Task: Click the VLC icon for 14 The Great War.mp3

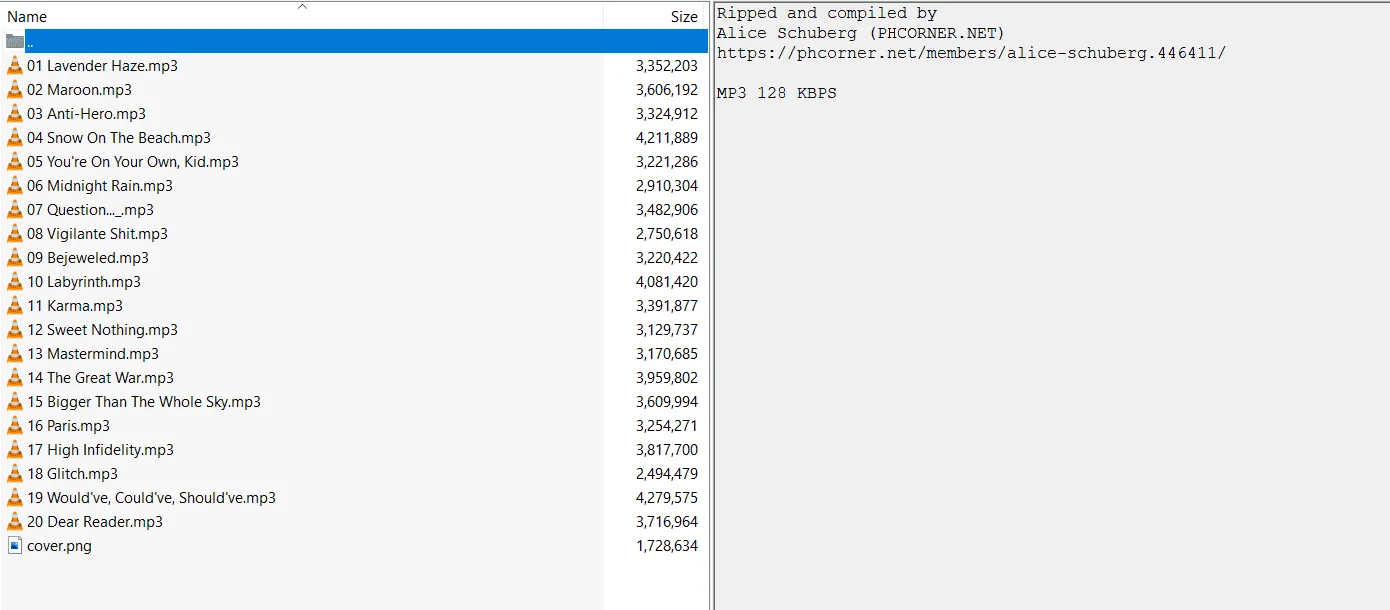Action: tap(15, 378)
